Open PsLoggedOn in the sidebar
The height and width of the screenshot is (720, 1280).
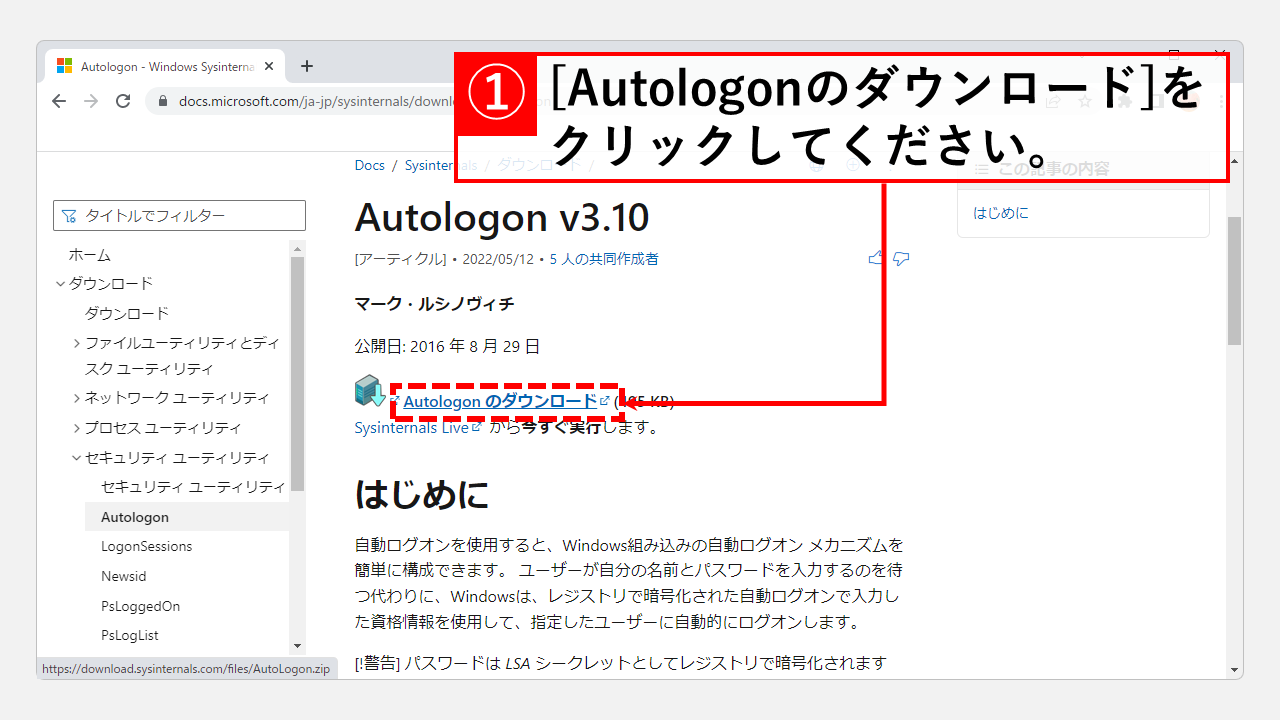(141, 606)
